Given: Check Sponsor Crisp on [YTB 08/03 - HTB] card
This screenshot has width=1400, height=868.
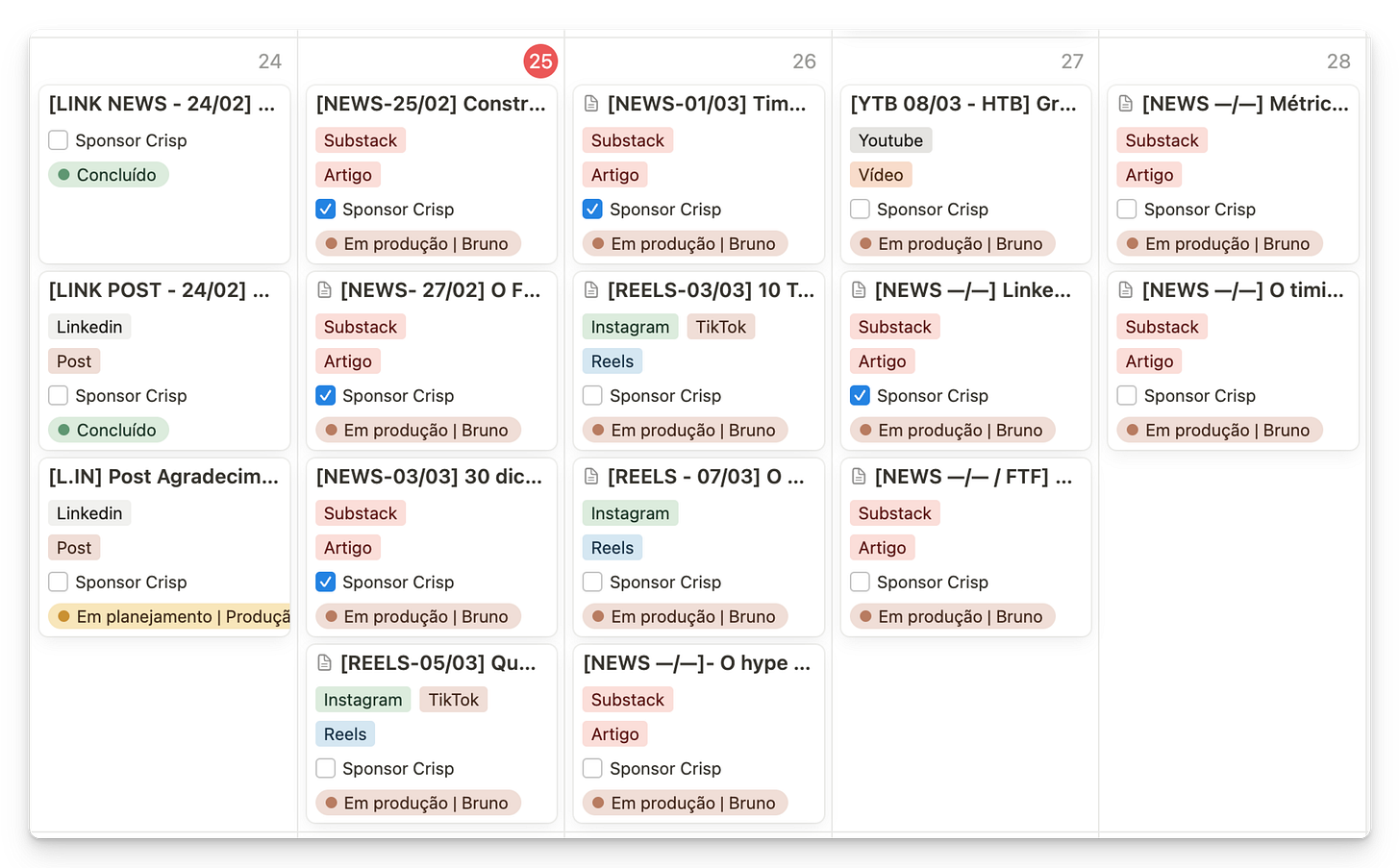Looking at the screenshot, I should point(860,210).
